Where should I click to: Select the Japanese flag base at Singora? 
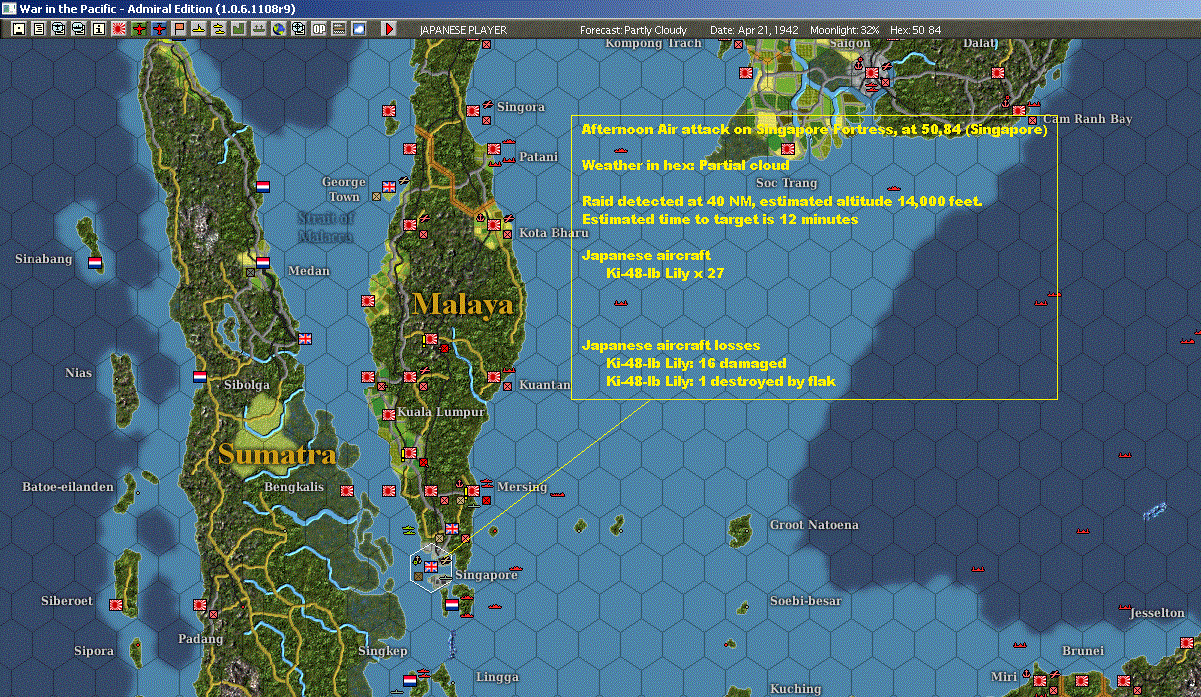click(473, 110)
